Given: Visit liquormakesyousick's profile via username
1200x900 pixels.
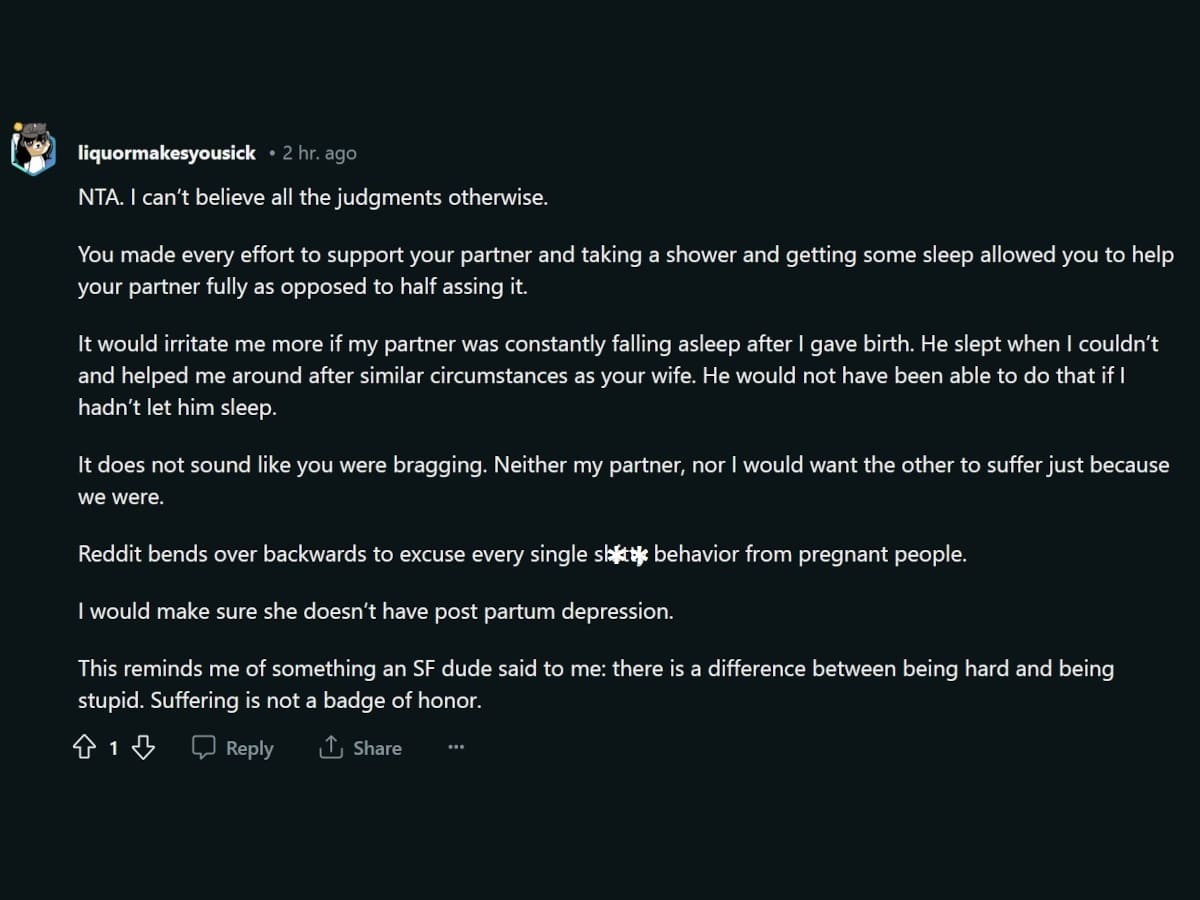Looking at the screenshot, I should pos(167,153).
